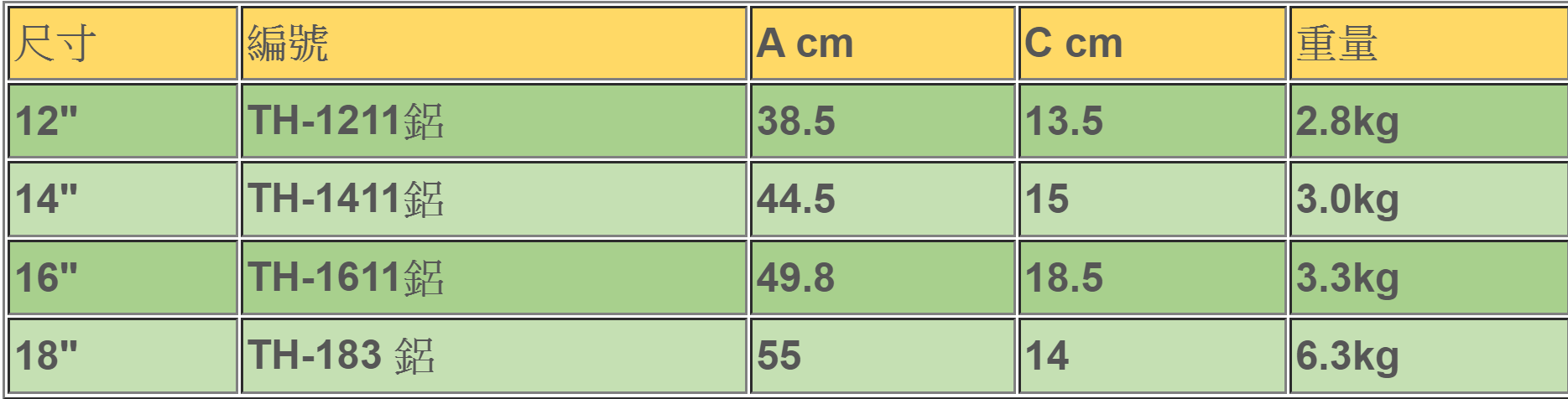Select the TH-183 鋁 model cell
This screenshot has height=399, width=1568.
(x=494, y=355)
